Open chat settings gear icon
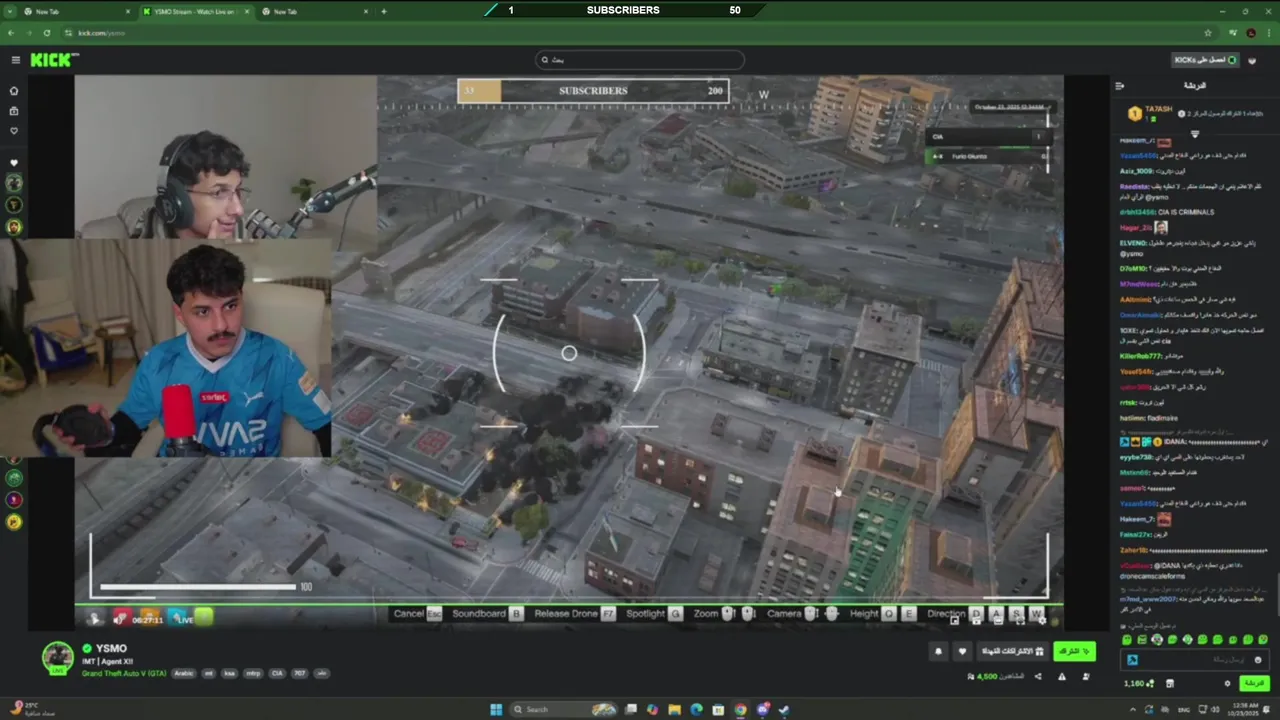 point(1227,683)
